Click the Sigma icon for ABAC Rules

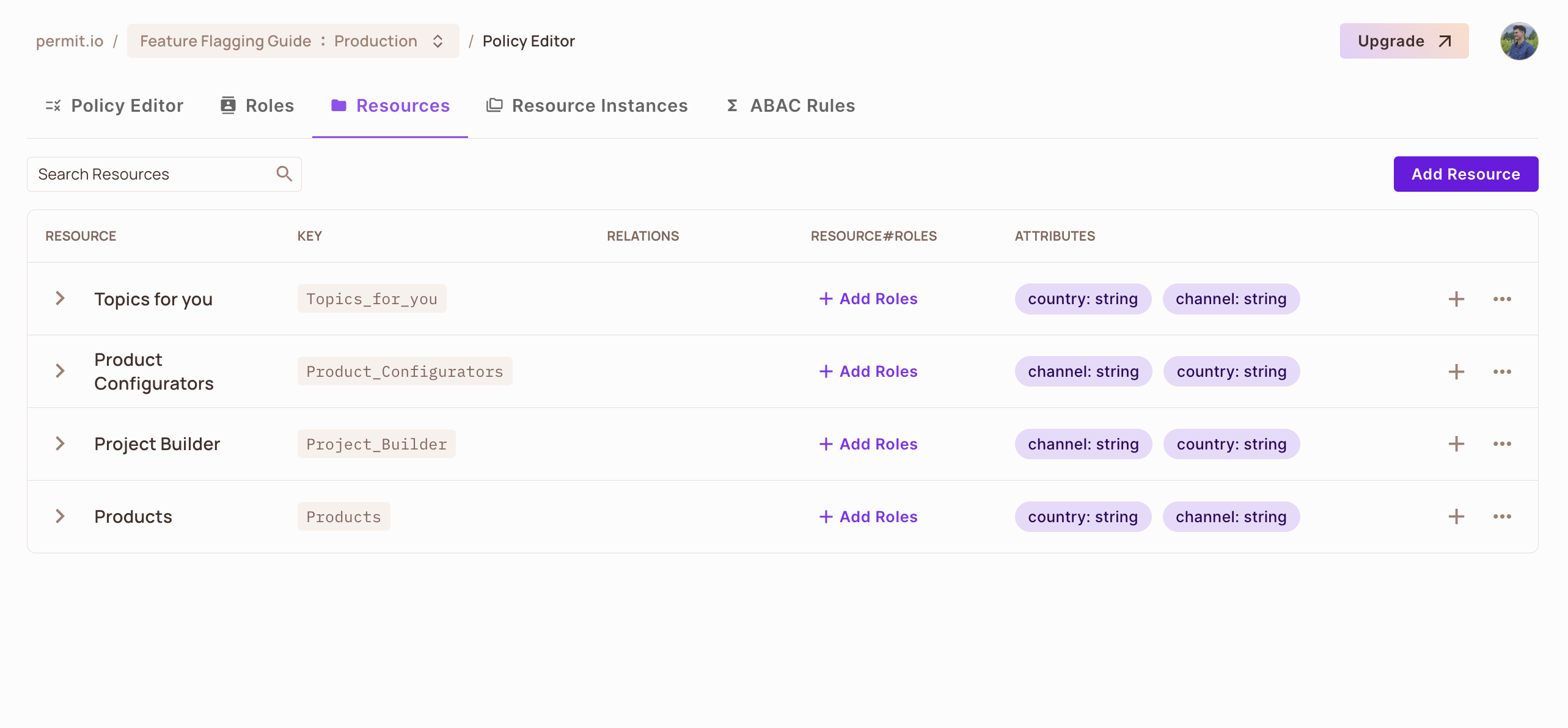(731, 105)
